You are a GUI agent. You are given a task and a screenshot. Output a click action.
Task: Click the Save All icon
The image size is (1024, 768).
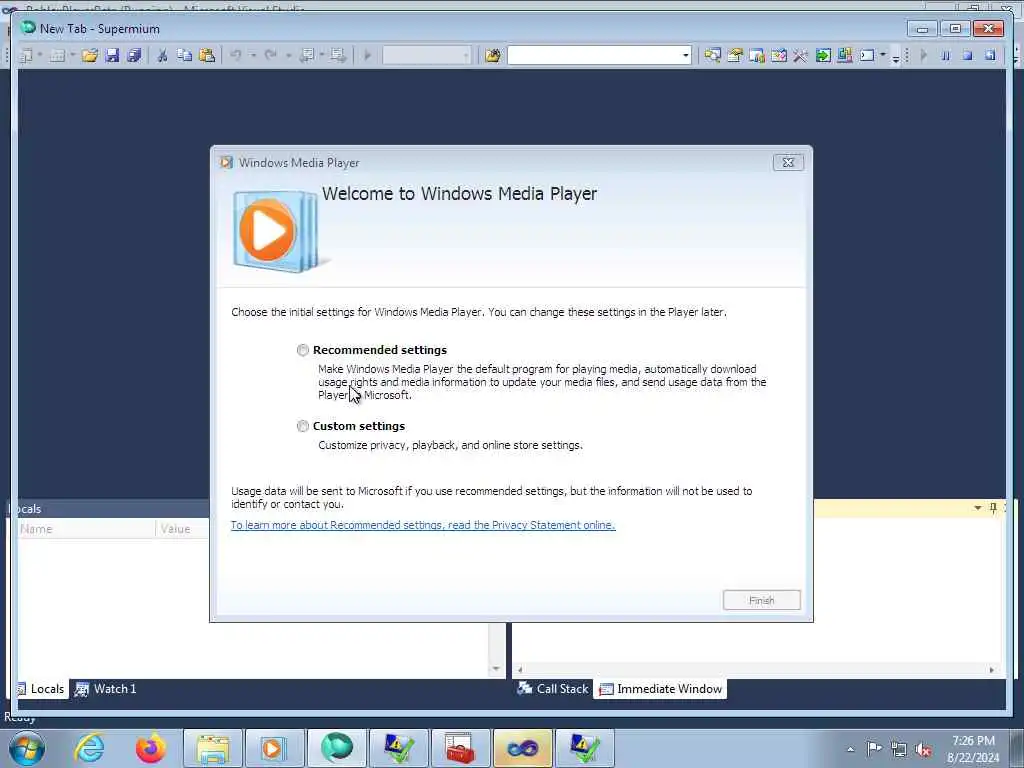point(135,56)
